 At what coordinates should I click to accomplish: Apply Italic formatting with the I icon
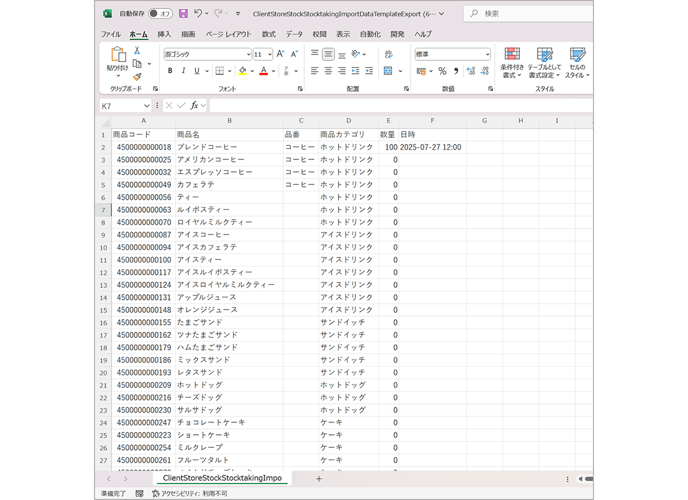[x=183, y=71]
